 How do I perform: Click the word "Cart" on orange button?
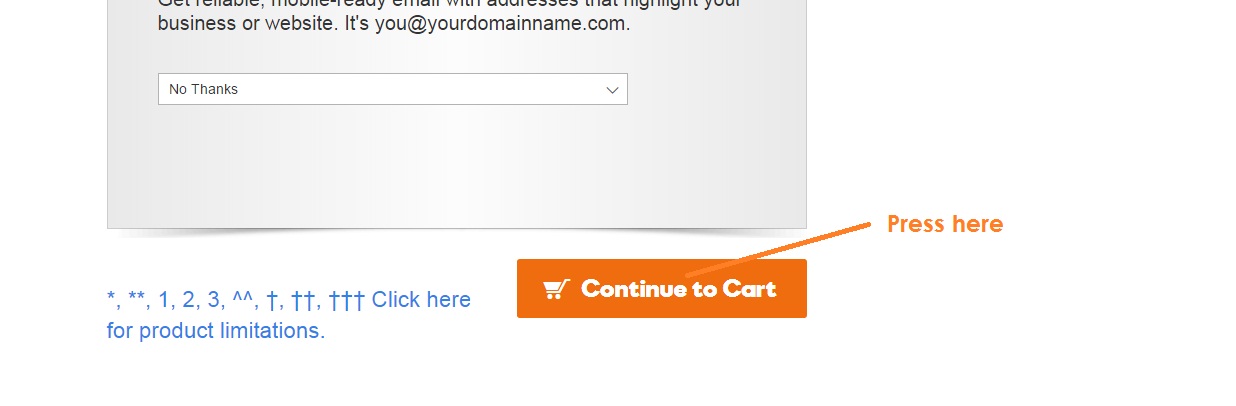tap(750, 289)
